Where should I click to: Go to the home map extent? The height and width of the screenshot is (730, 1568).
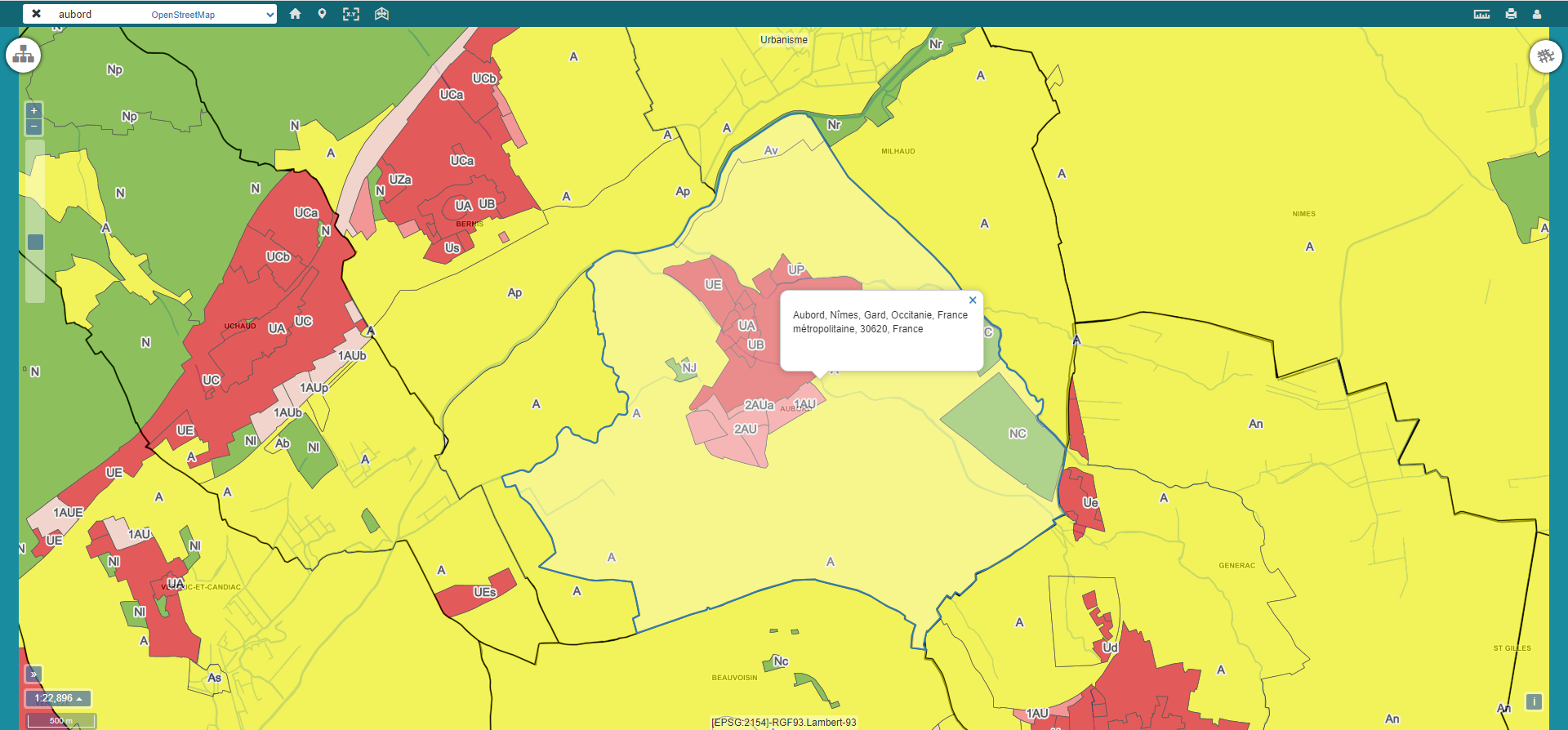[x=296, y=14]
